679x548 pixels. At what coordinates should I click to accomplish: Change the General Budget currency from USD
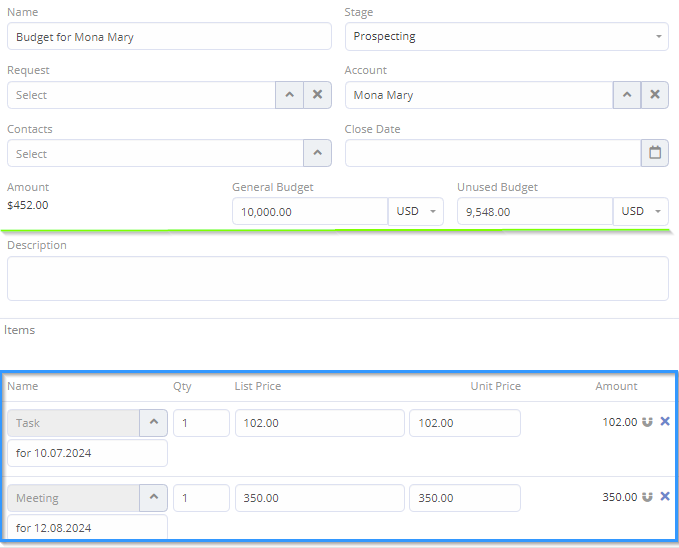[x=416, y=212]
